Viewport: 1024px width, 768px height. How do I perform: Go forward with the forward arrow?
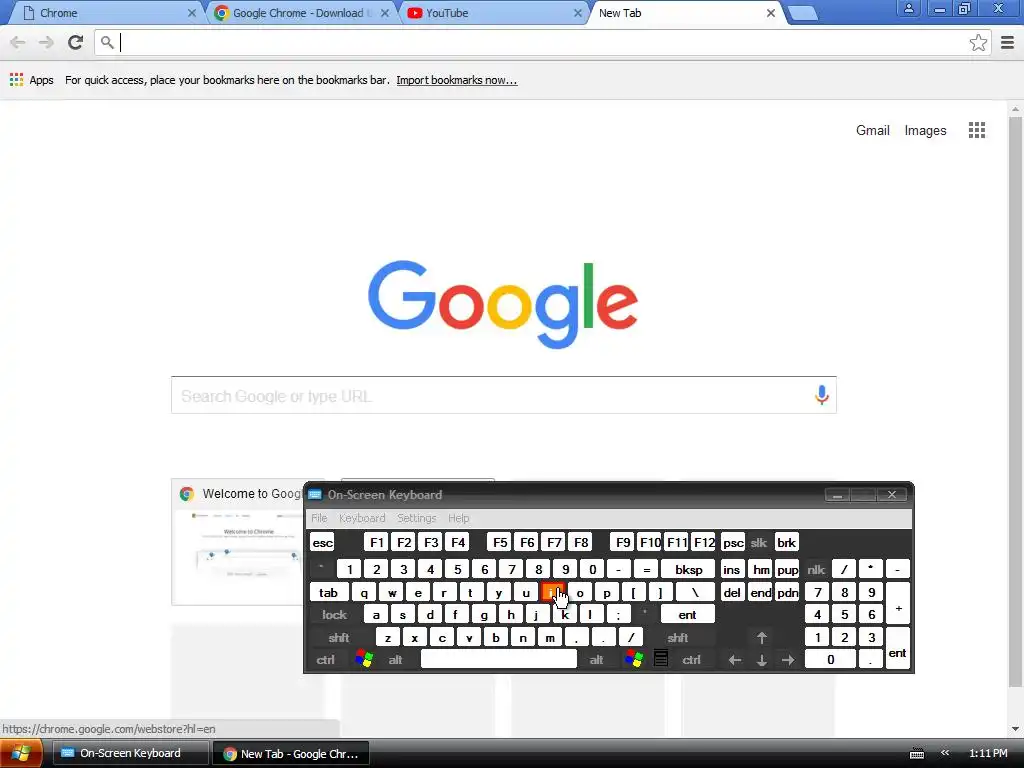(46, 43)
